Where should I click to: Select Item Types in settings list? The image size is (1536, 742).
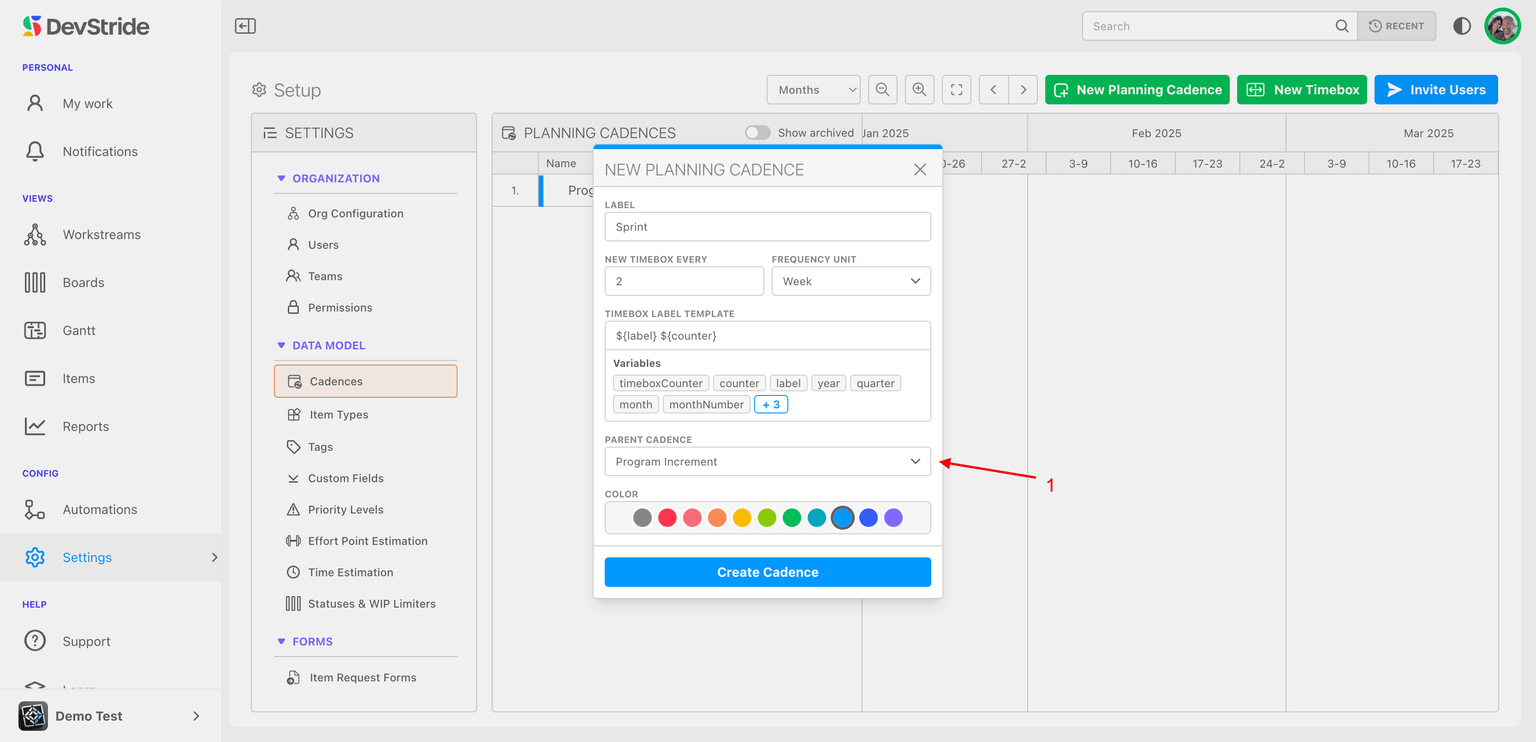338,414
